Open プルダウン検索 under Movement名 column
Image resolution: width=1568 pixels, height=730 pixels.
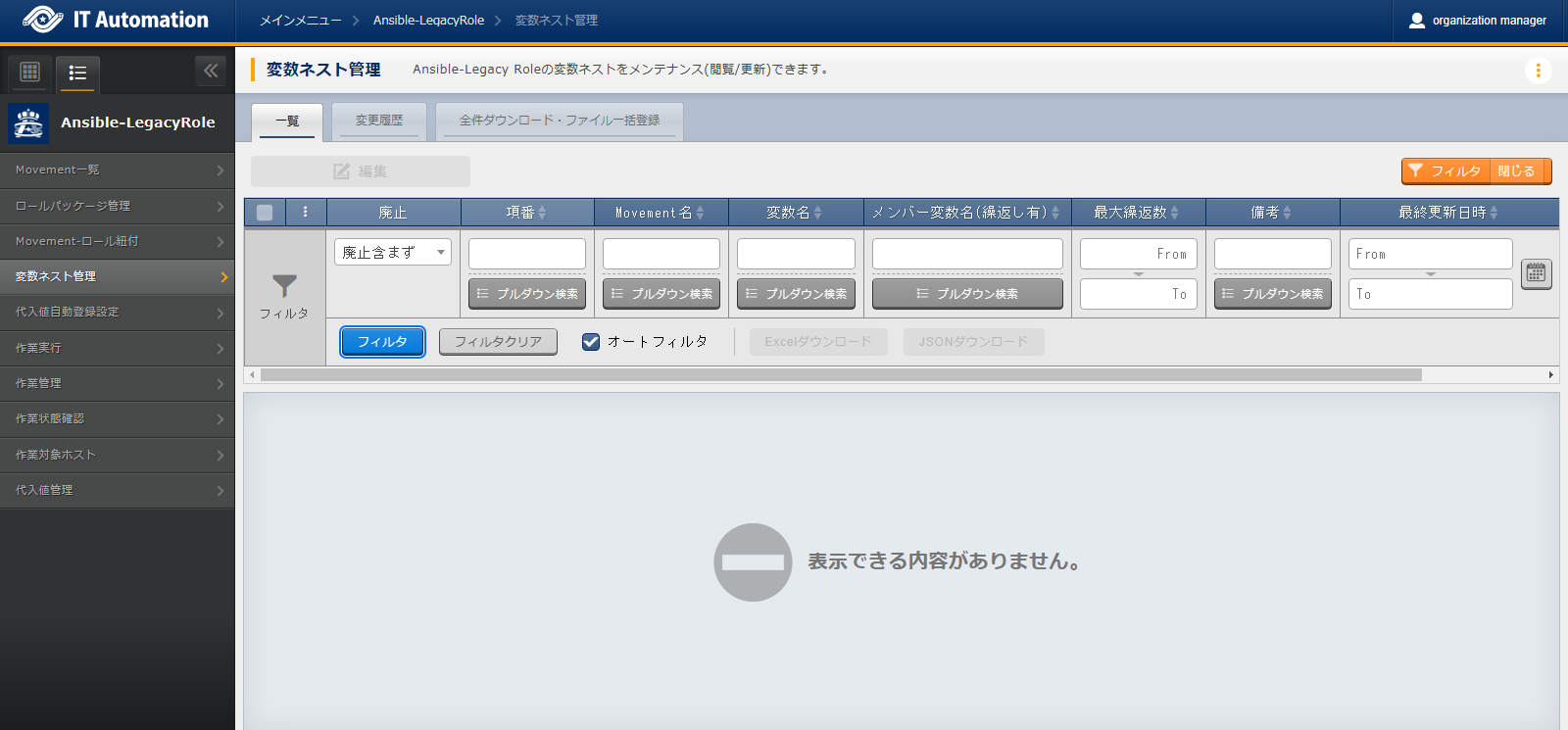tap(661, 294)
